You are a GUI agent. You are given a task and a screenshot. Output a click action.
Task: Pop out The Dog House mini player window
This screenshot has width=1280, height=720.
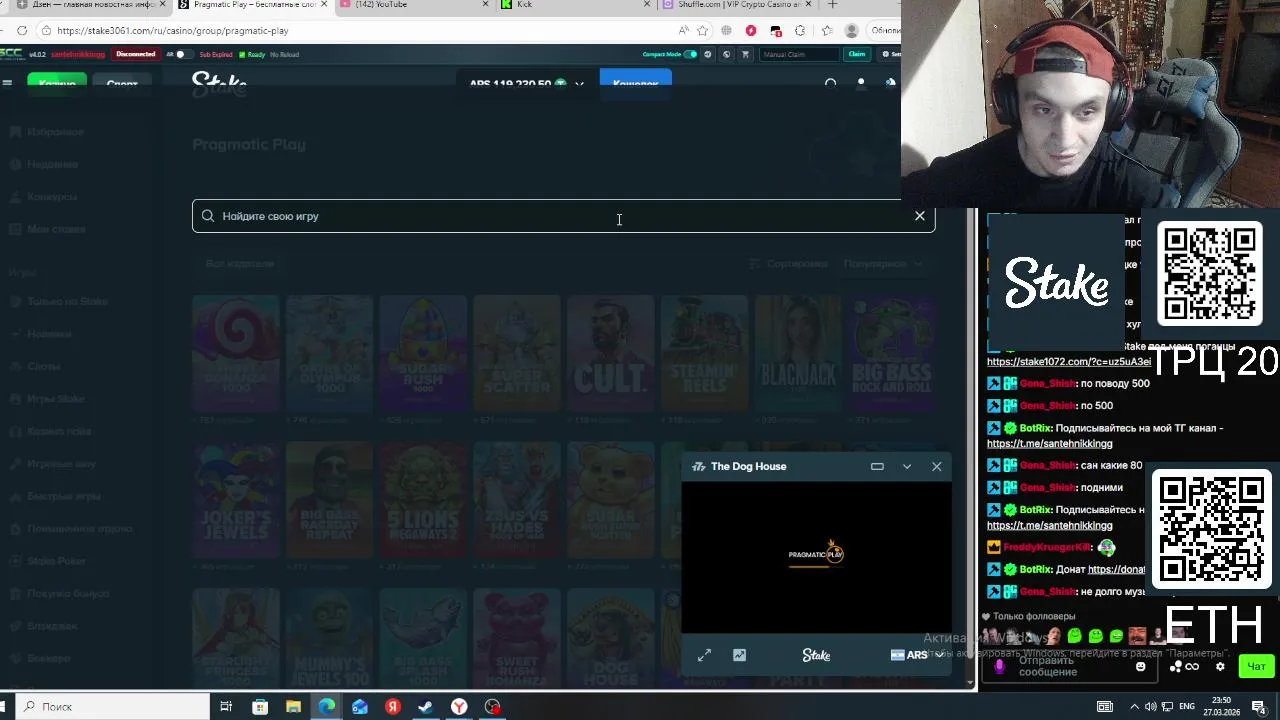click(x=877, y=466)
